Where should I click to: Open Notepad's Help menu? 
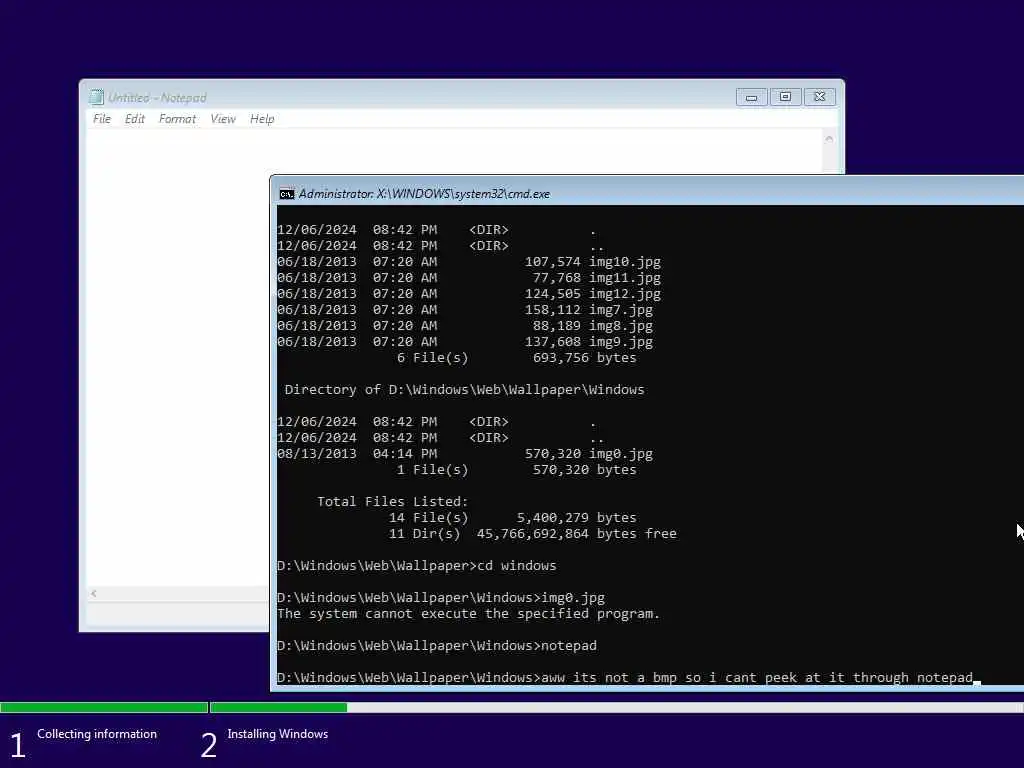tap(262, 119)
